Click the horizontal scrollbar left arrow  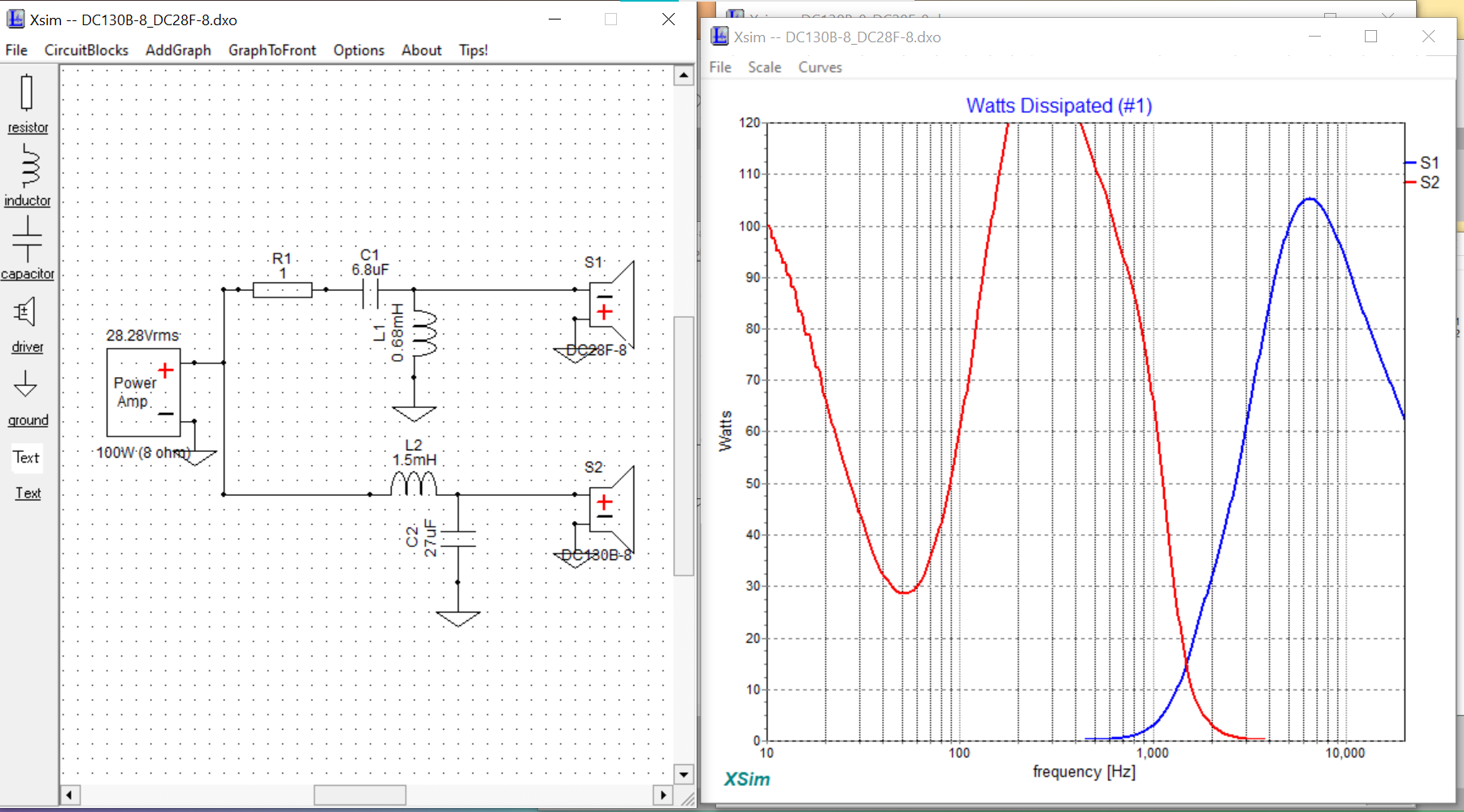point(70,795)
